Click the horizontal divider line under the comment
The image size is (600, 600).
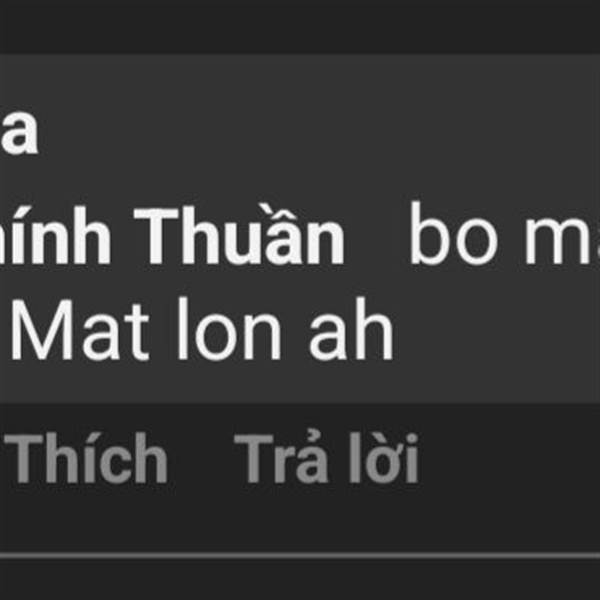(300, 556)
